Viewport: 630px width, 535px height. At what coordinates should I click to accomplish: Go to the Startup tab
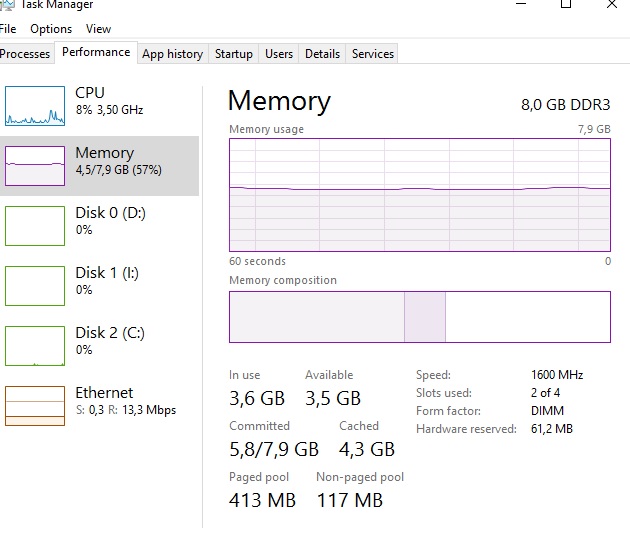[x=233, y=54]
